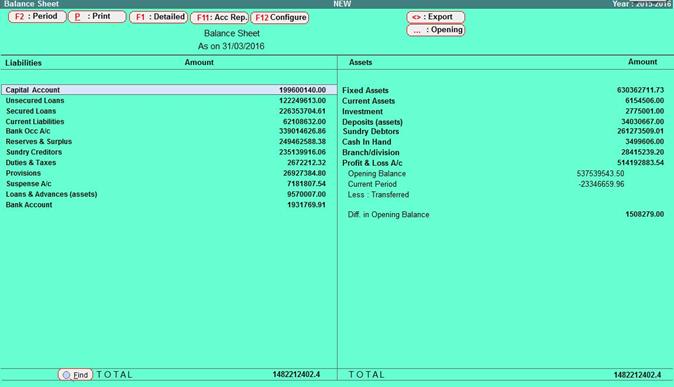Select Profit & Loss A/c row
Viewport: 674px width, 387px height.
point(505,163)
